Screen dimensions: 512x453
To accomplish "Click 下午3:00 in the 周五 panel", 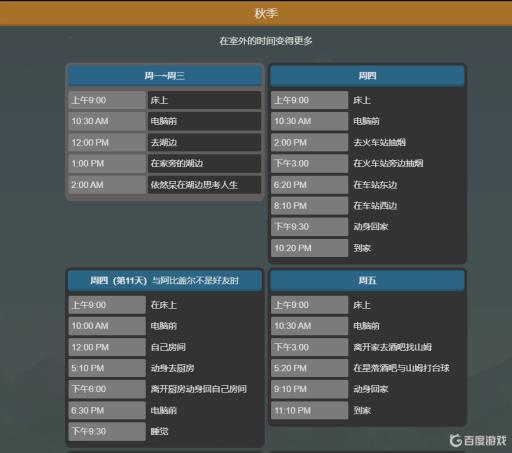I will click(x=310, y=347).
